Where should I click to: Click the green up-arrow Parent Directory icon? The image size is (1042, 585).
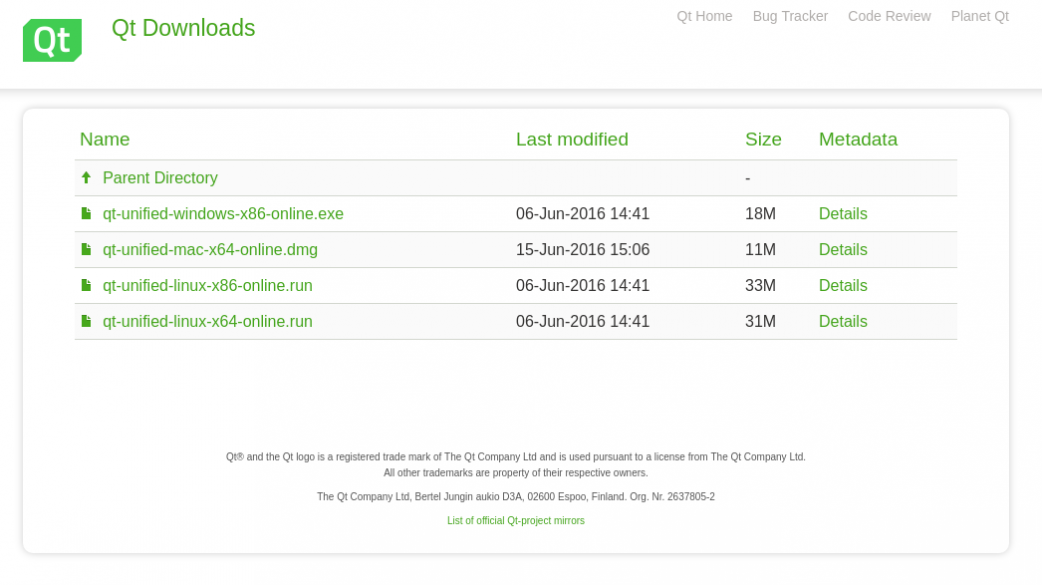[86, 178]
